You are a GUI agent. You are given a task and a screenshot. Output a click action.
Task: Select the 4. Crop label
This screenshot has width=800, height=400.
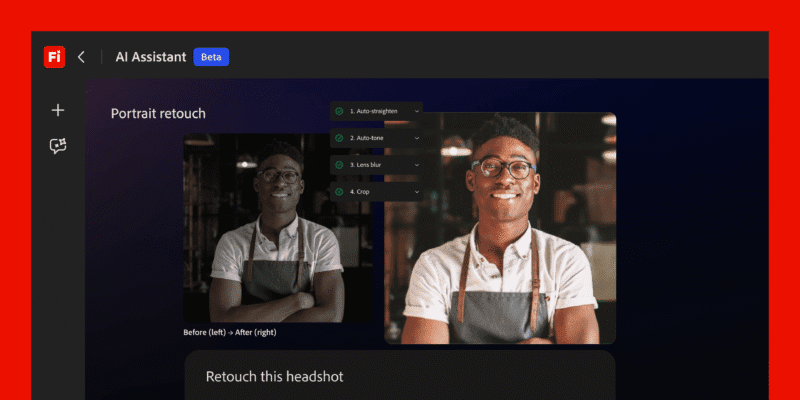click(360, 192)
